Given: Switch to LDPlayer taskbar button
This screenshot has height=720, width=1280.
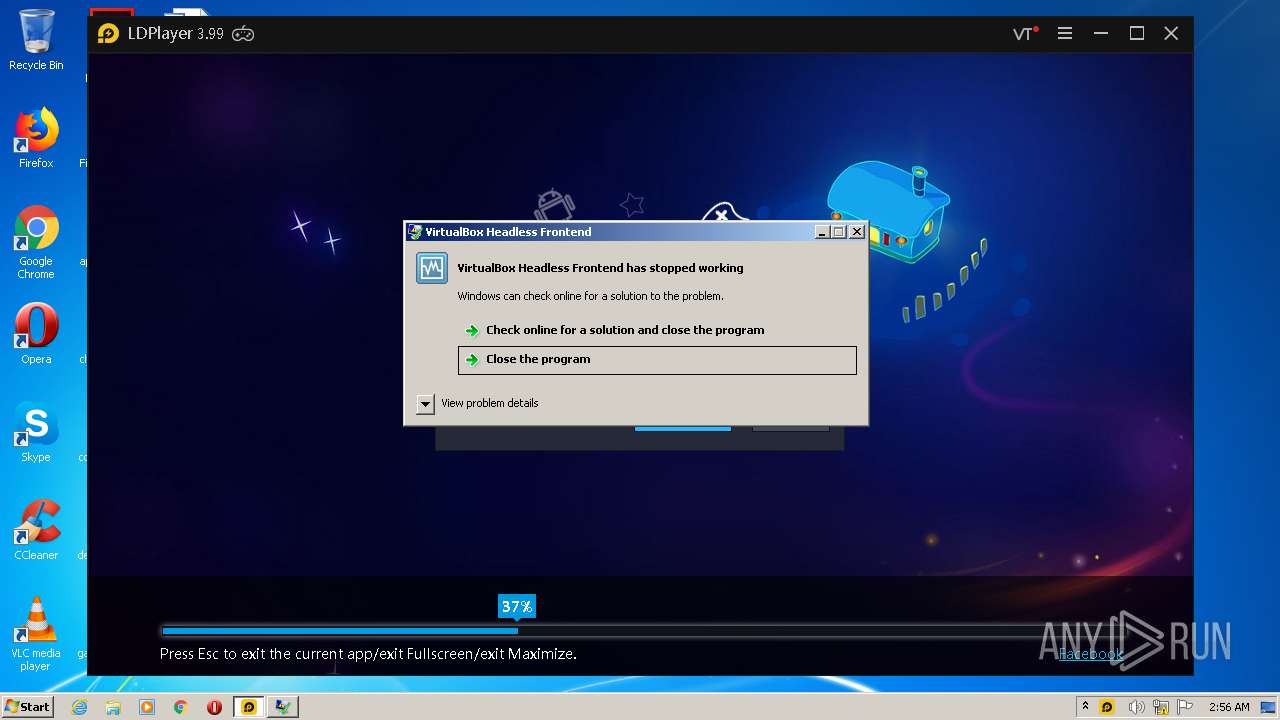Looking at the screenshot, I should (x=249, y=707).
